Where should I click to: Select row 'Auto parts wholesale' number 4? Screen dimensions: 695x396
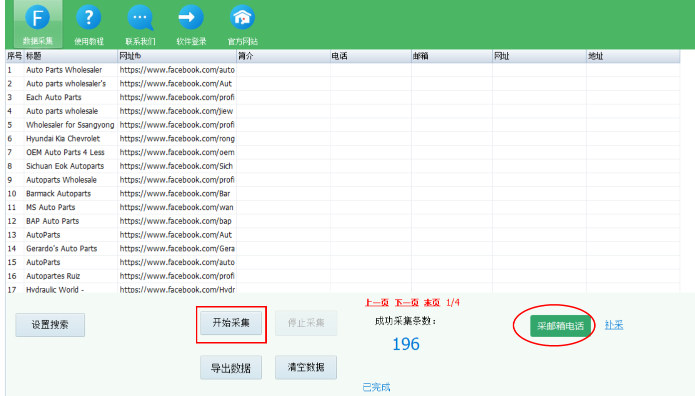tap(343, 111)
